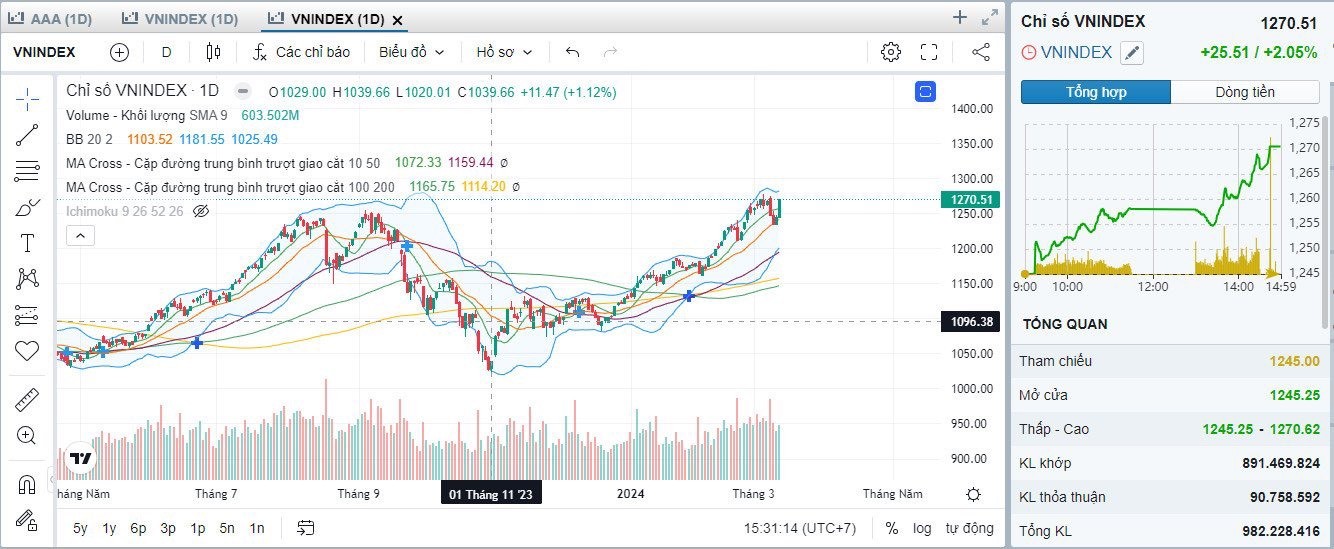
Task: Toggle log scale mode
Action: (x=922, y=528)
